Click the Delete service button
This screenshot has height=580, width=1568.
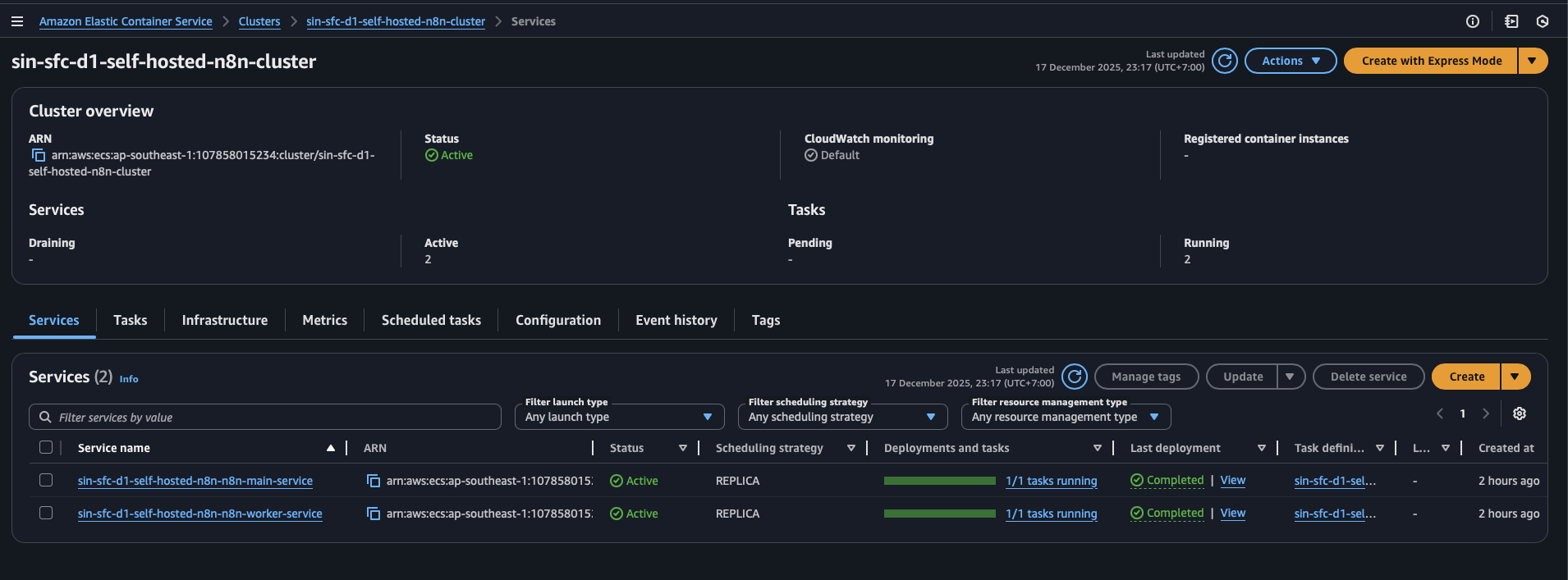pos(1369,377)
